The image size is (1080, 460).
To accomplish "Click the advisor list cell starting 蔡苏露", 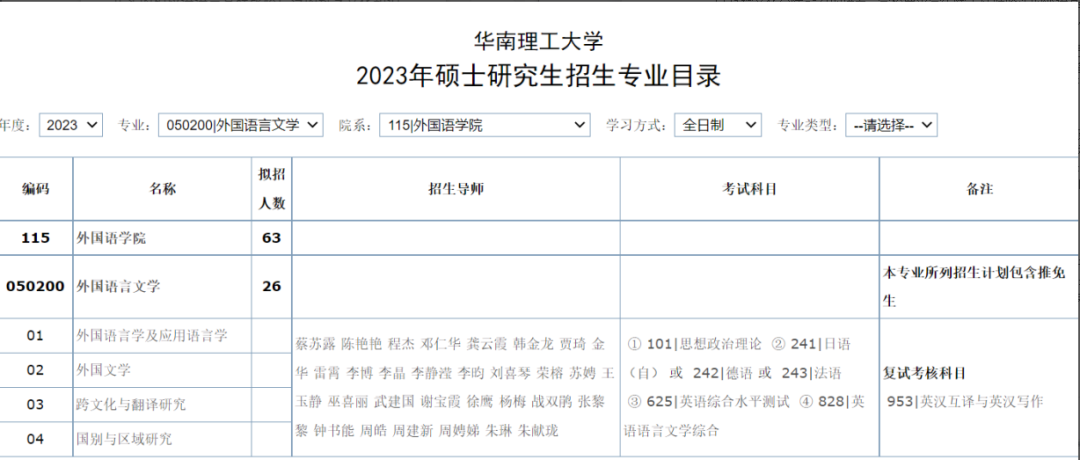I will (456, 387).
